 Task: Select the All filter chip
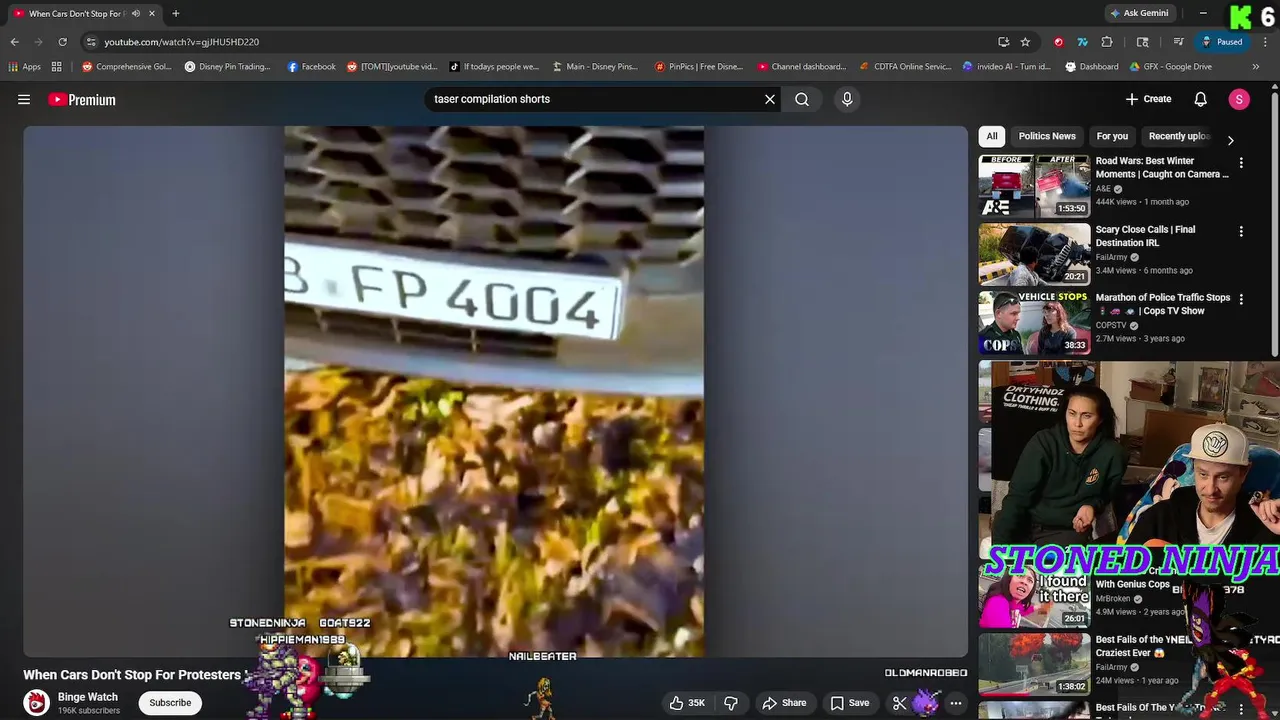coord(992,136)
